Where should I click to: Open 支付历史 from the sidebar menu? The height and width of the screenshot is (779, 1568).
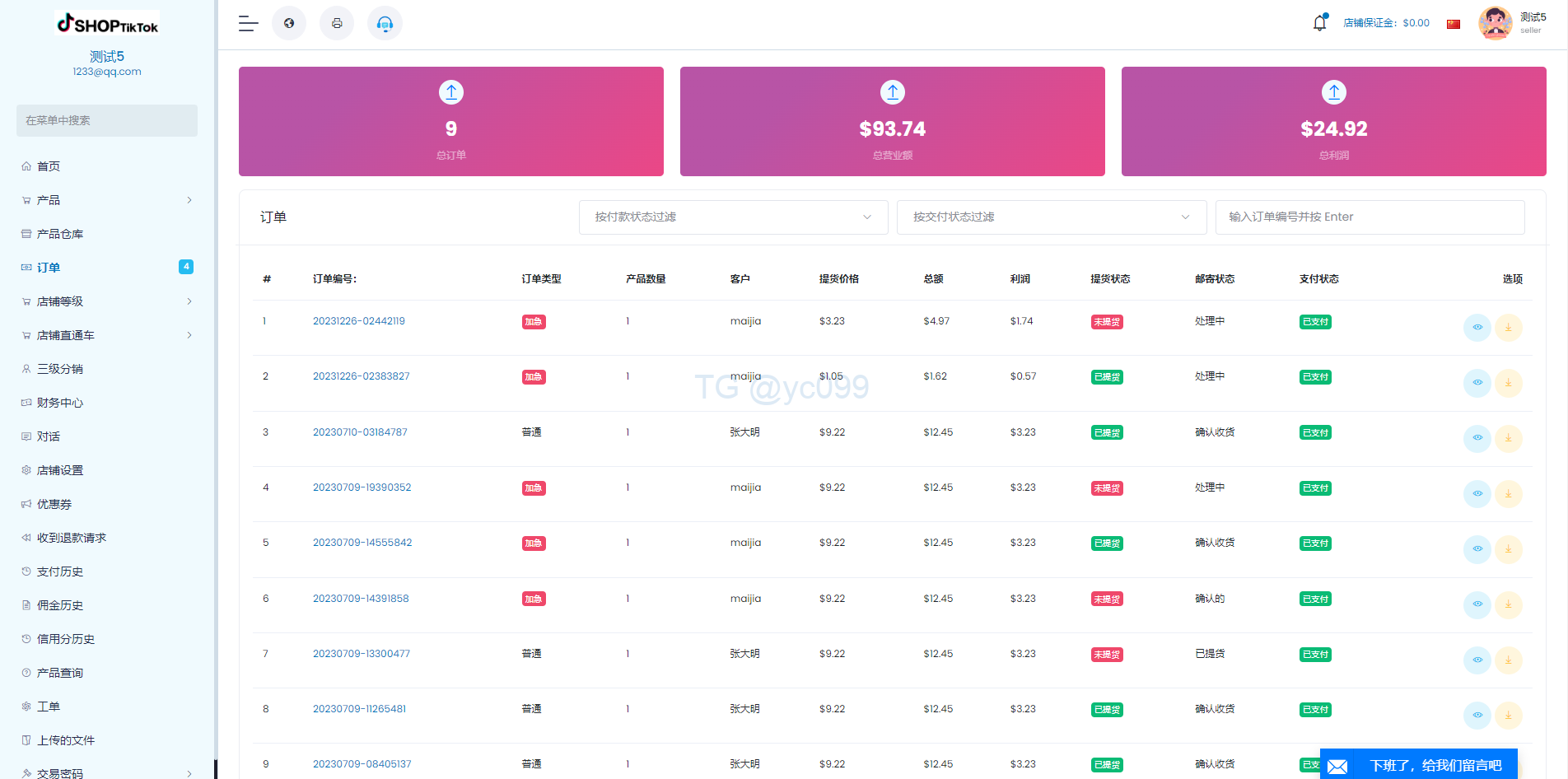(58, 571)
